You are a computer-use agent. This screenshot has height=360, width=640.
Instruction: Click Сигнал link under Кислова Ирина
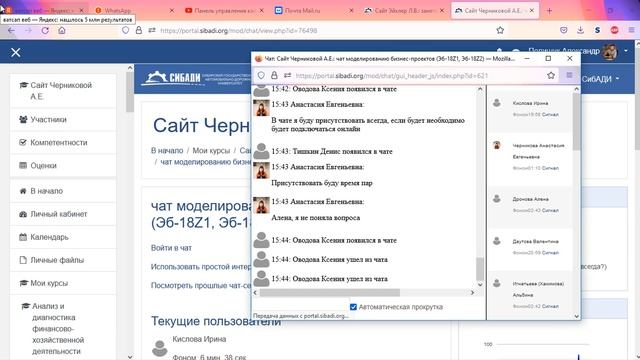tap(550, 115)
